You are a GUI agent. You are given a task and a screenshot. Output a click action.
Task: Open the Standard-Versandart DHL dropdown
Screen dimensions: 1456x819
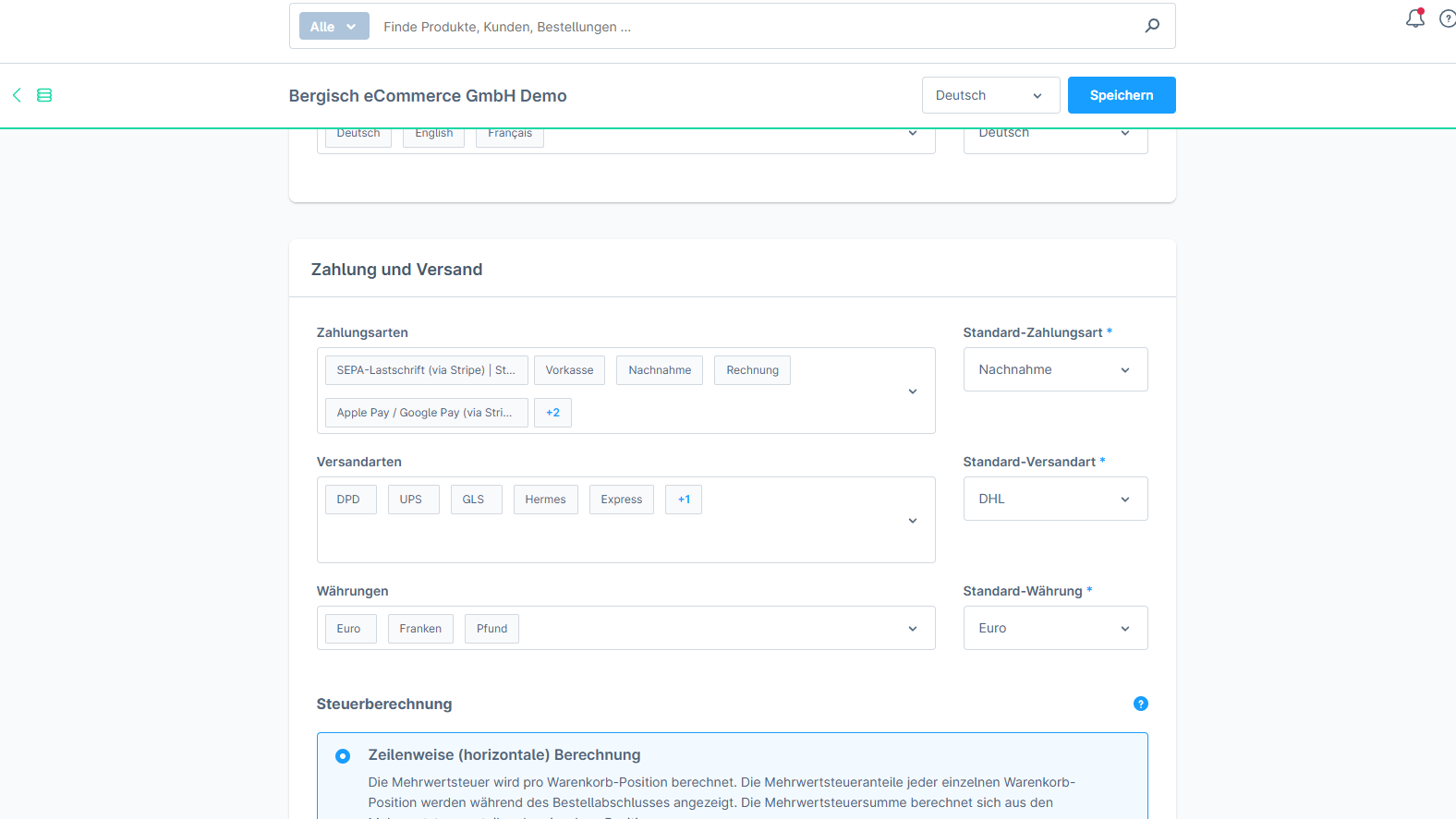pyautogui.click(x=1055, y=499)
